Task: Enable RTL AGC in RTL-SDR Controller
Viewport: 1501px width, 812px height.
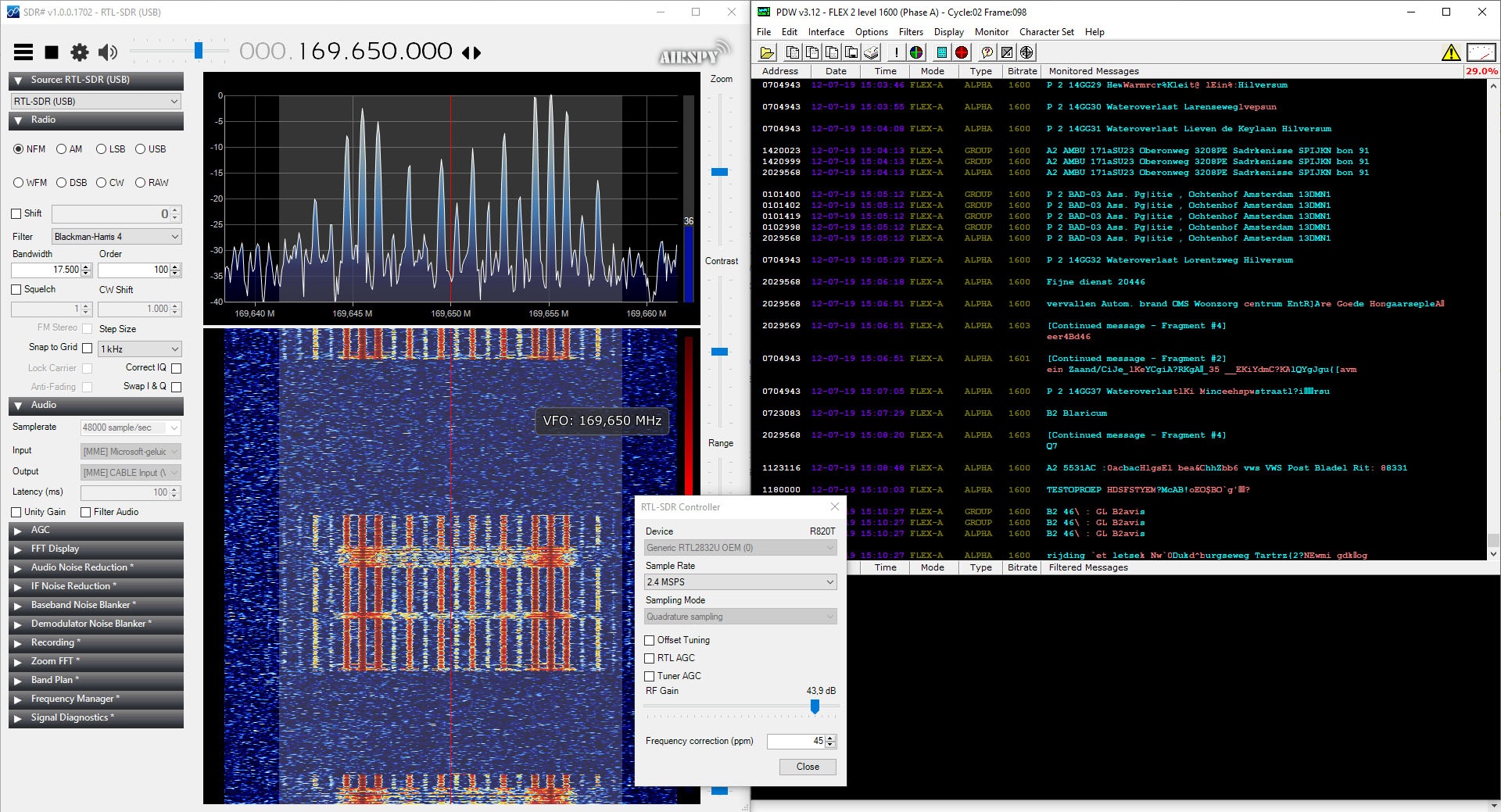Action: (649, 658)
